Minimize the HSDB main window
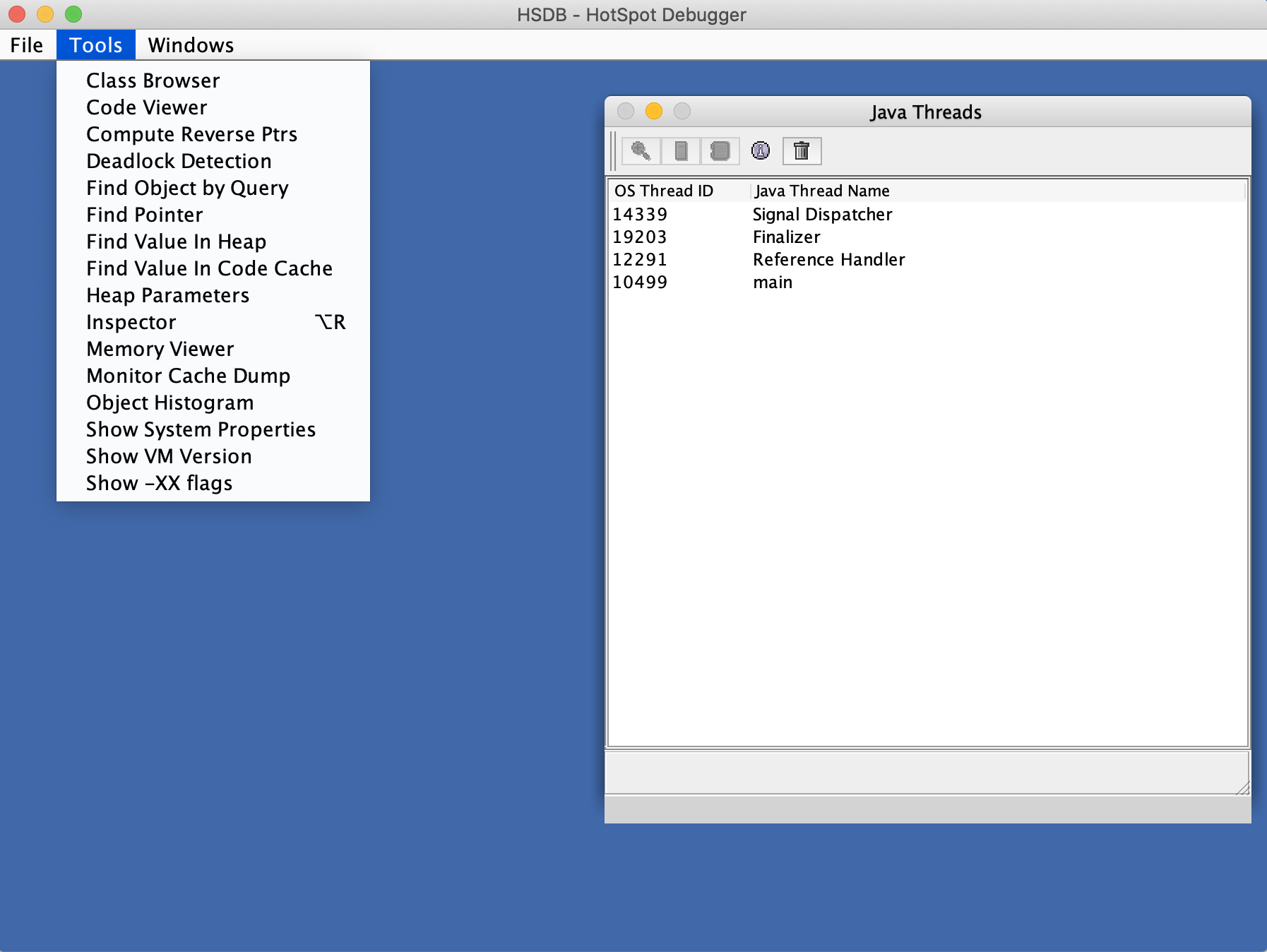Viewport: 1267px width, 952px height. pyautogui.click(x=45, y=14)
